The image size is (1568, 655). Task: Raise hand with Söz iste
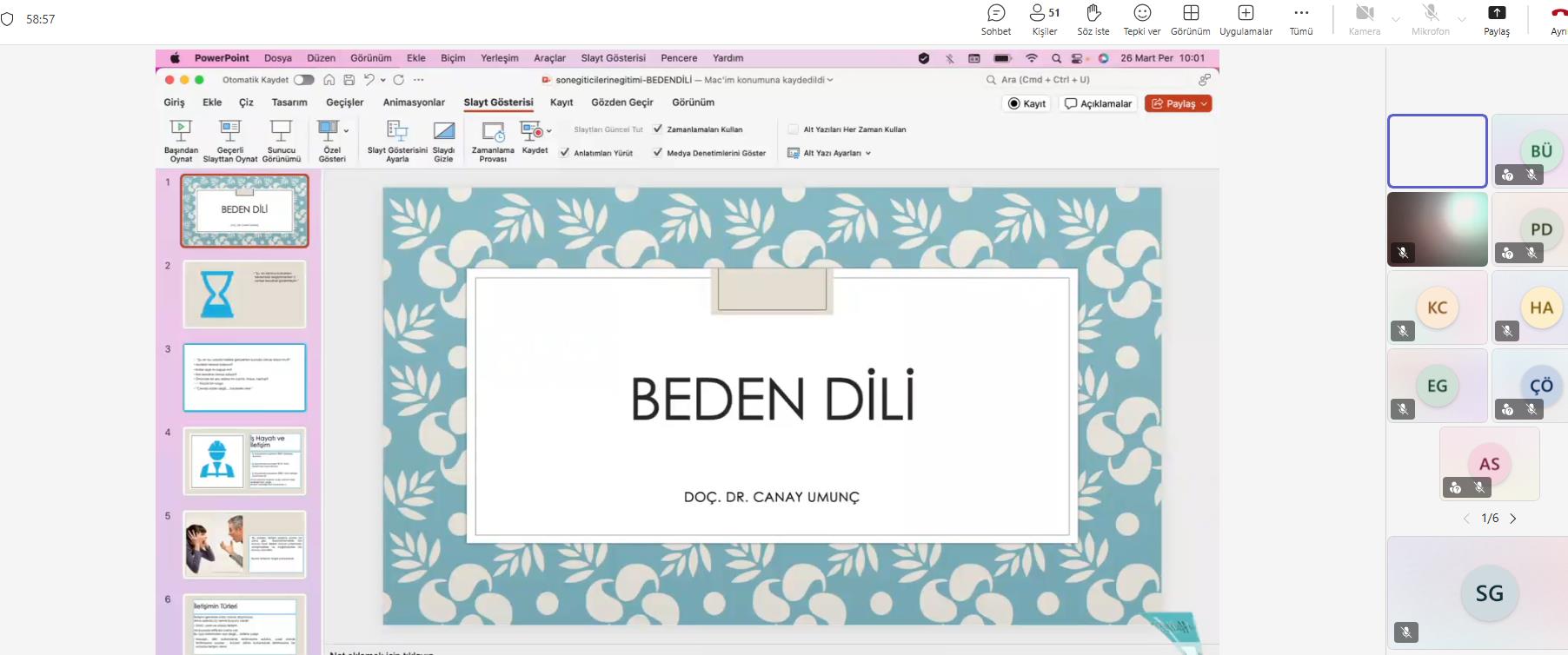coord(1093,14)
